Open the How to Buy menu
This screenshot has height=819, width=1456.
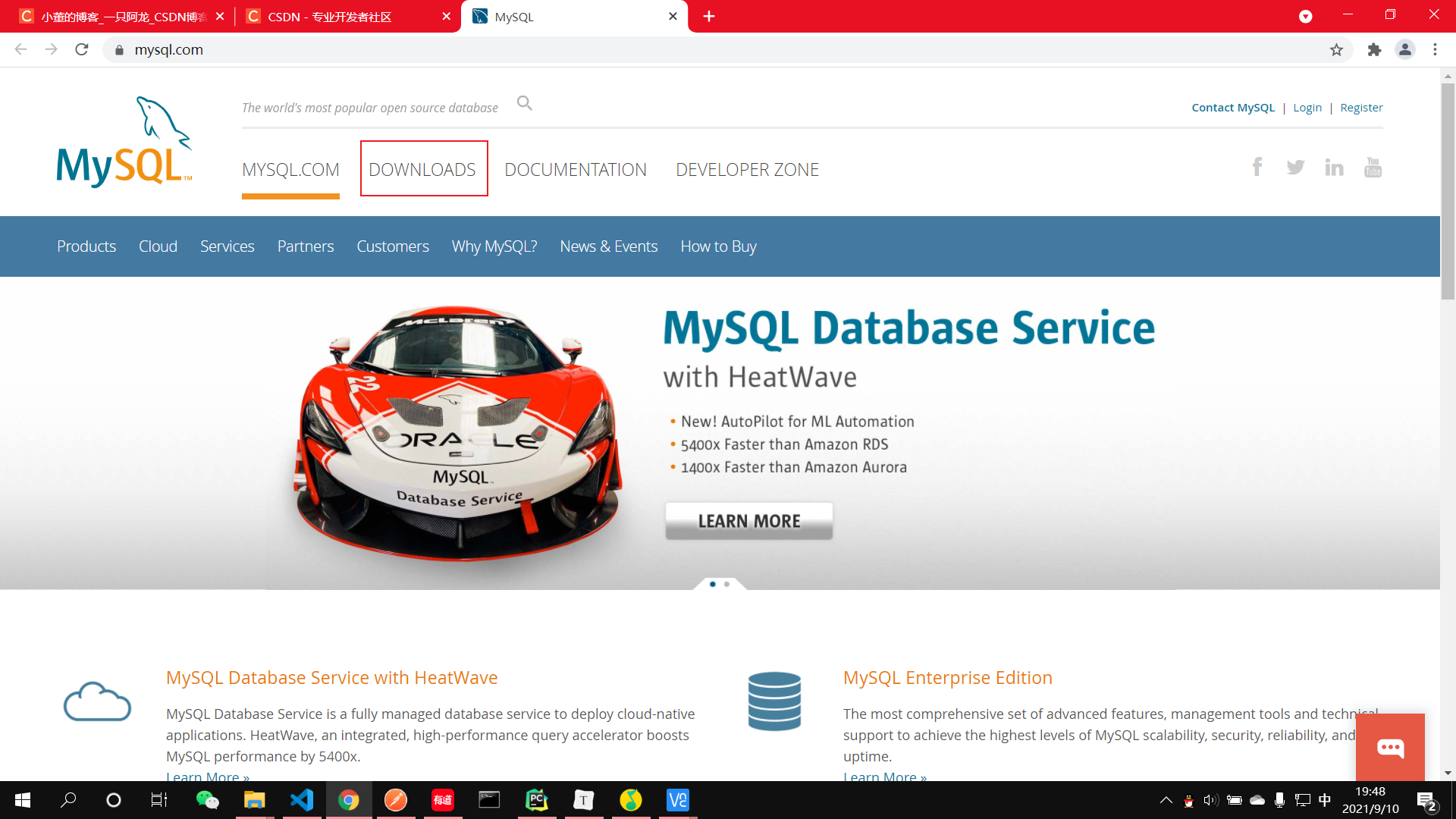click(718, 246)
